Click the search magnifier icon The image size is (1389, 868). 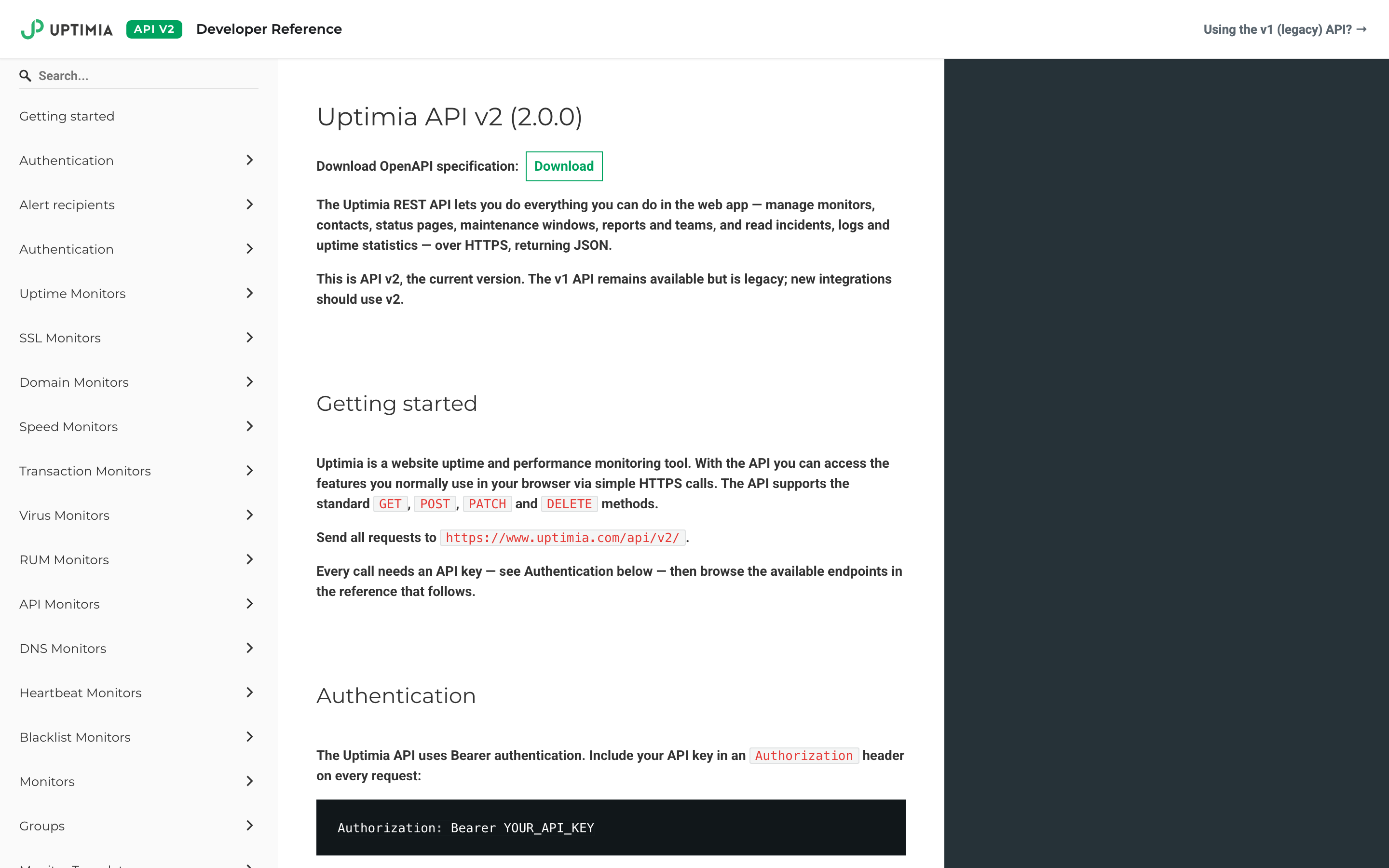[x=25, y=76]
